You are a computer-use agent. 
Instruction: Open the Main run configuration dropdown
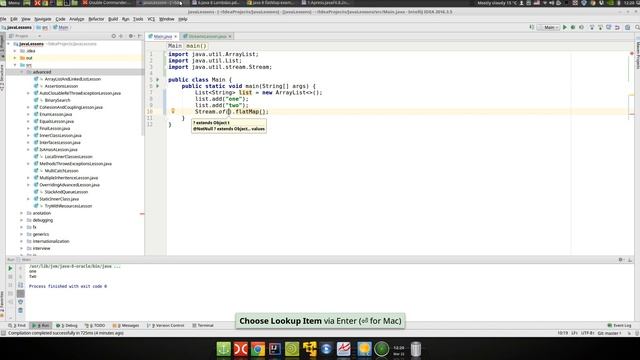pos(549,27)
